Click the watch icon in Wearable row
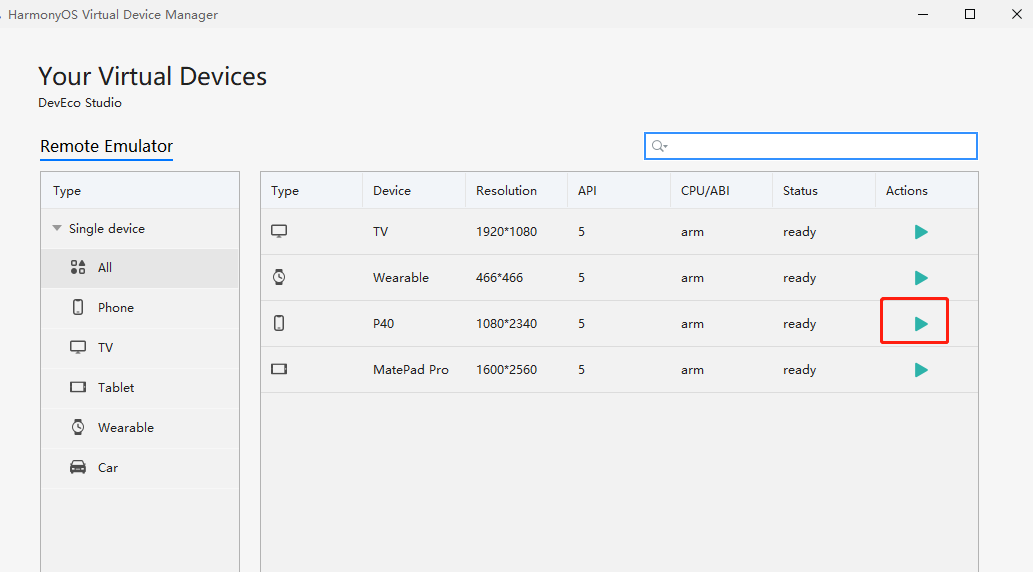Image resolution: width=1033 pixels, height=572 pixels. pos(279,277)
